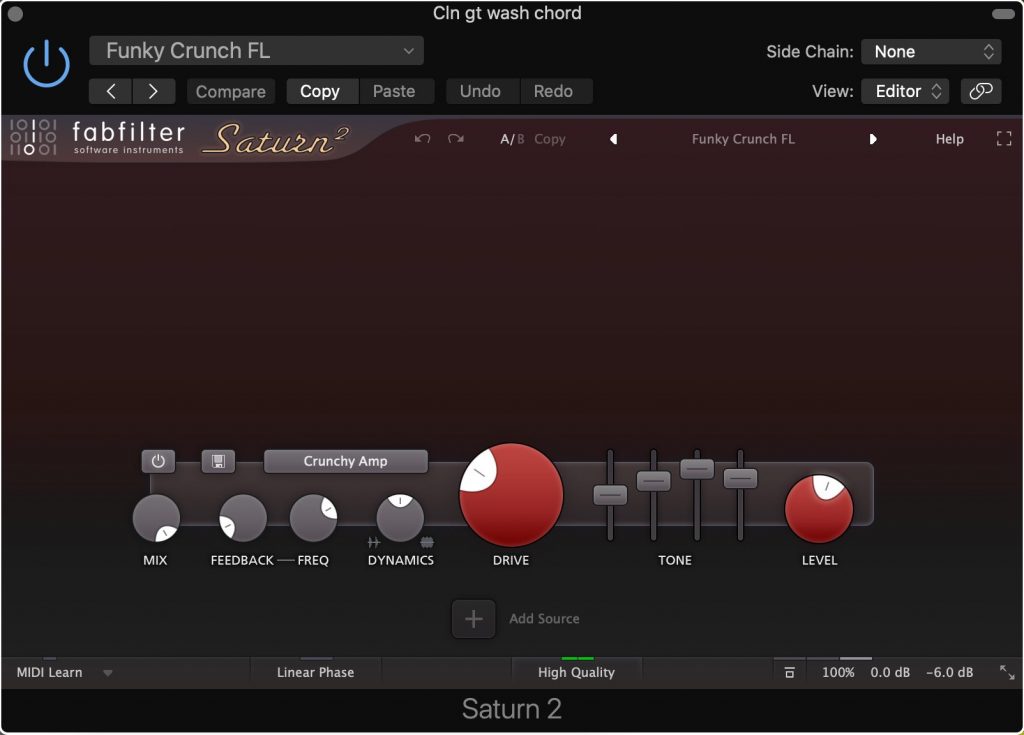Screen dimensions: 1024x735
Task: Click the Add Source label
Action: (x=544, y=619)
